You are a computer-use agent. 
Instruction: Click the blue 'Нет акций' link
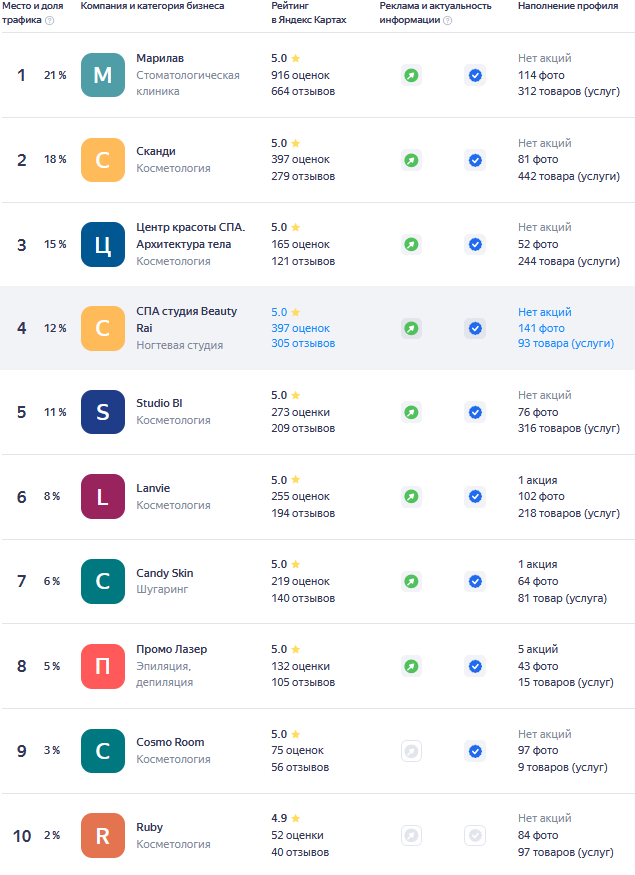(x=544, y=312)
